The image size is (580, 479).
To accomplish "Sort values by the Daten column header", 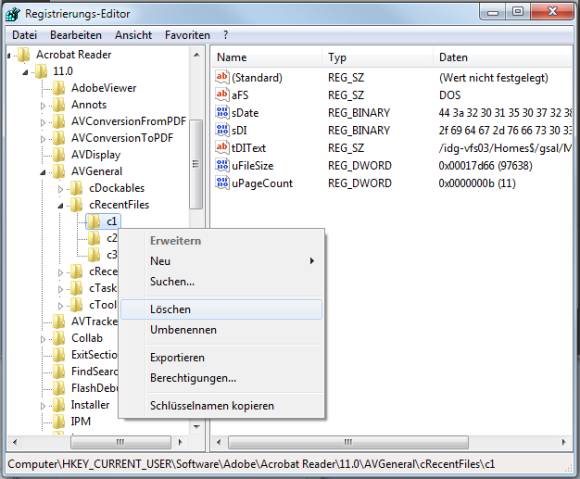I will coord(503,57).
